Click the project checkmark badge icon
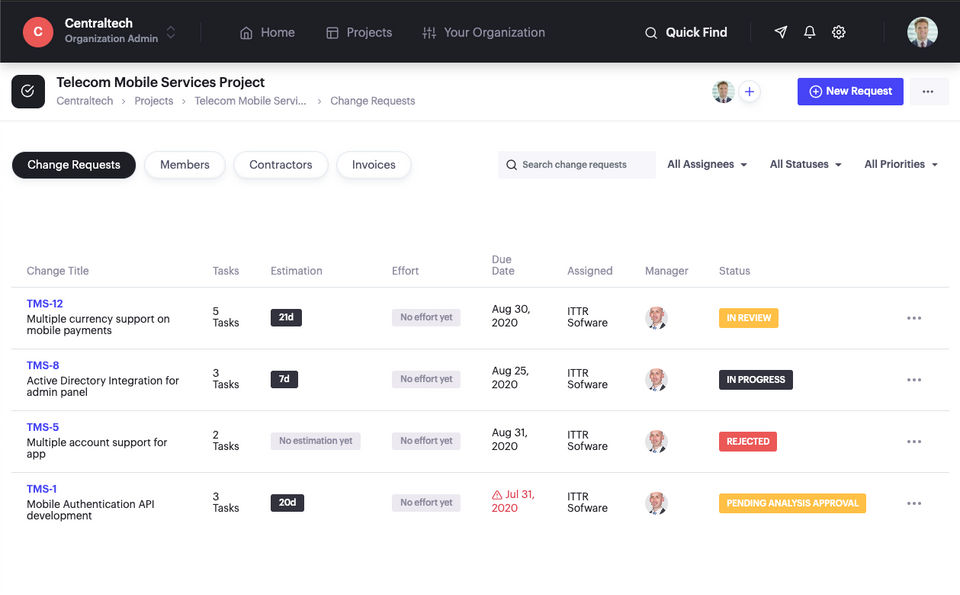 pos(28,91)
